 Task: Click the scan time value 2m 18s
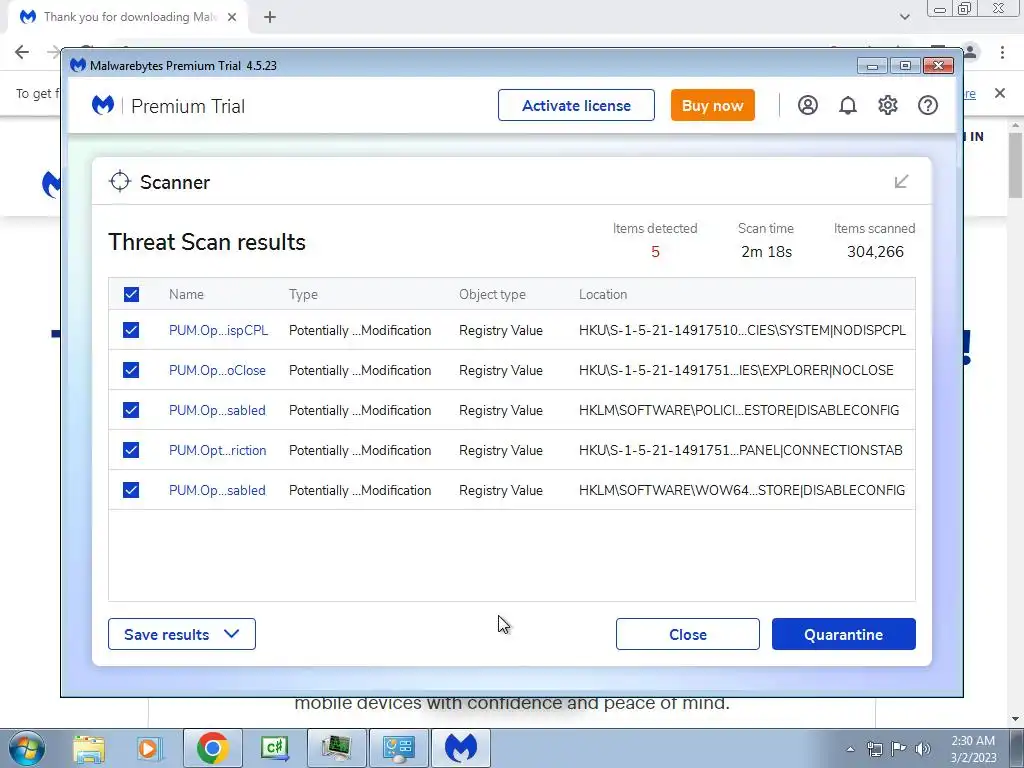coord(766,252)
